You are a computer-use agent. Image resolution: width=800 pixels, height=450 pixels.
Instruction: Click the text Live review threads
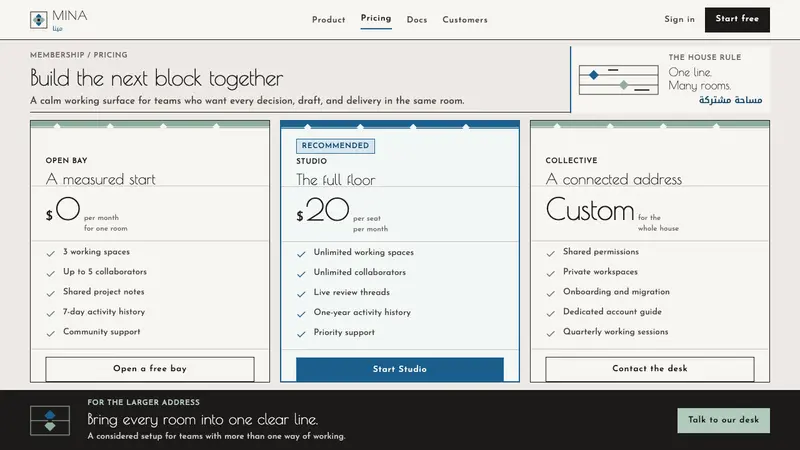352,292
